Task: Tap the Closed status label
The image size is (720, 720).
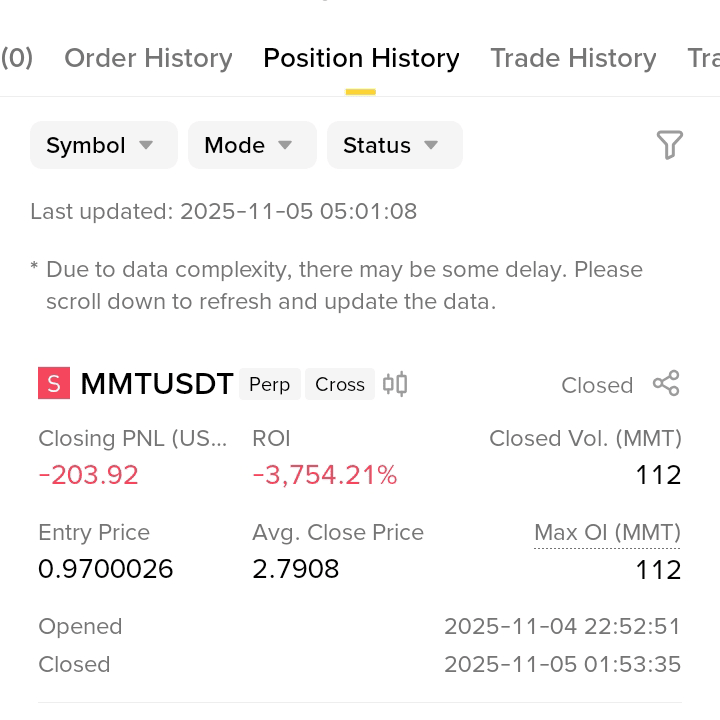Action: point(597,385)
